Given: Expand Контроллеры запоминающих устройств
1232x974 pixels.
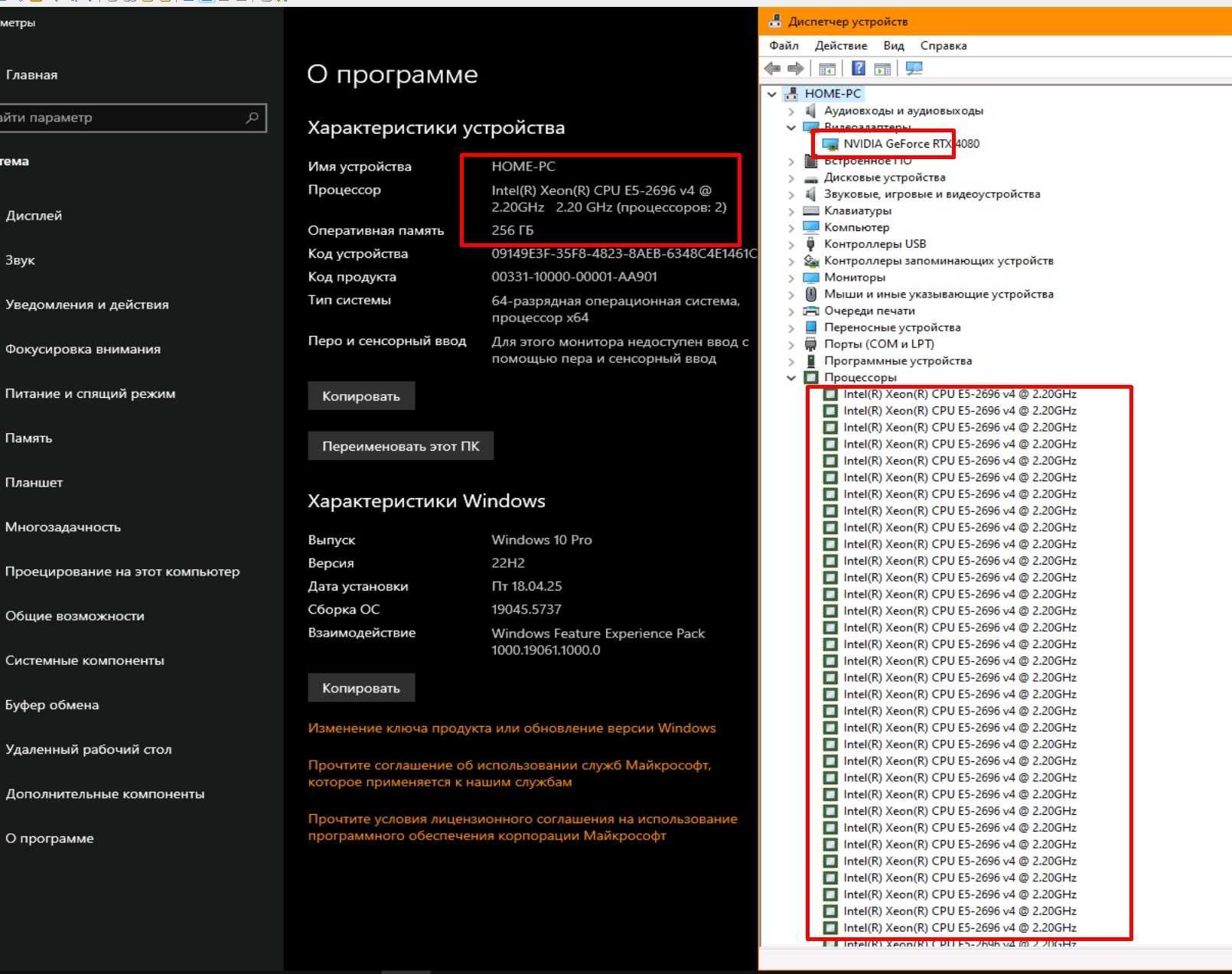Looking at the screenshot, I should [x=792, y=261].
